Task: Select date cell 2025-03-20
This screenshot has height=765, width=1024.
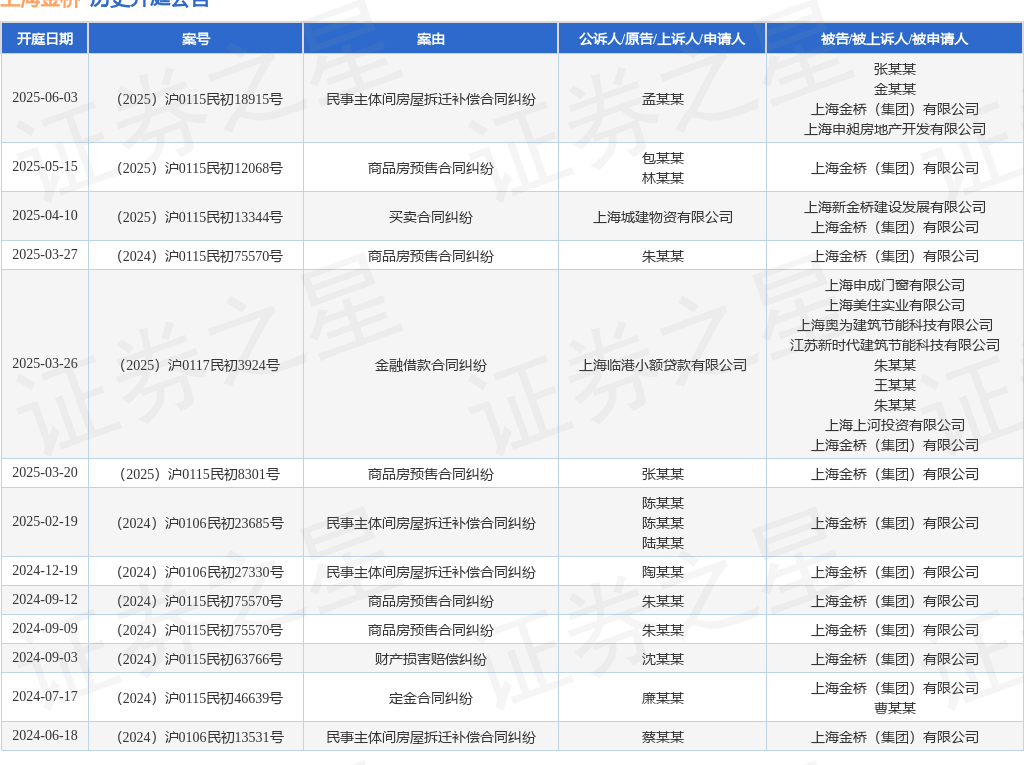Action: coord(44,472)
